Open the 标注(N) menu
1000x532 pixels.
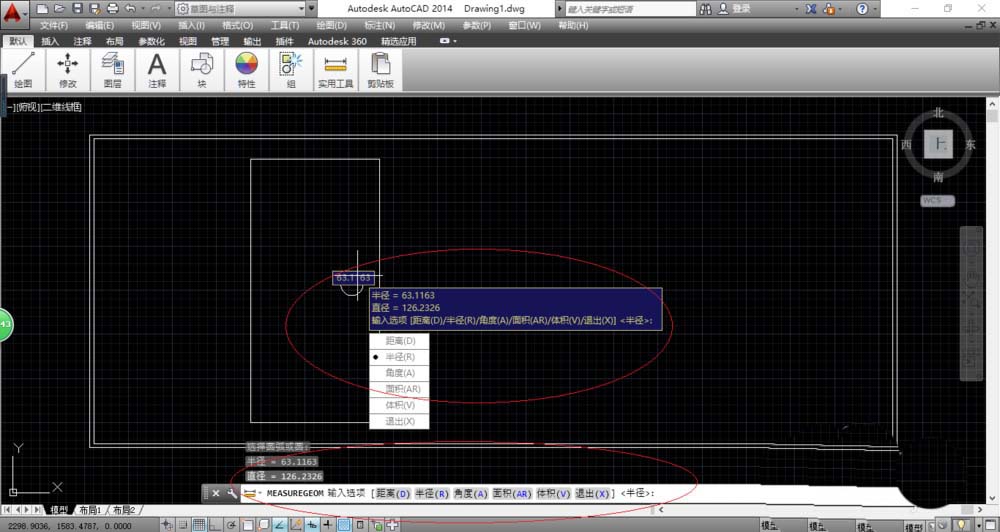coord(379,26)
